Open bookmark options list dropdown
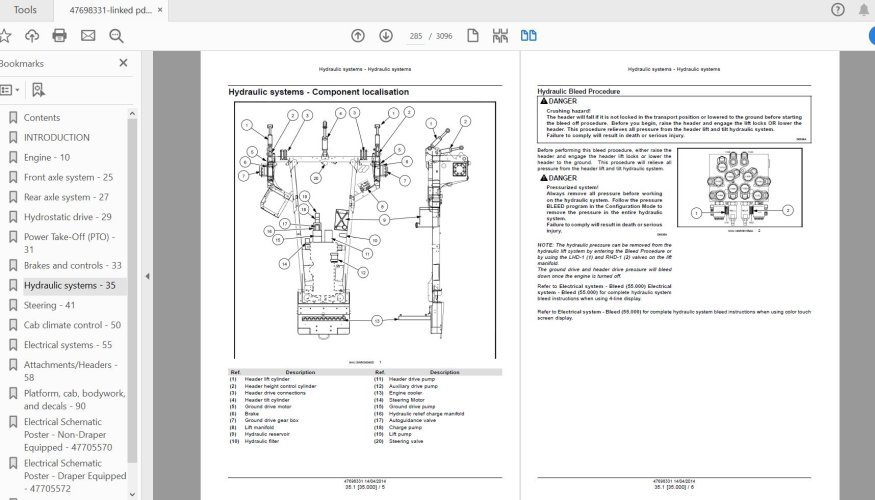This screenshot has width=875, height=500. [x=10, y=90]
